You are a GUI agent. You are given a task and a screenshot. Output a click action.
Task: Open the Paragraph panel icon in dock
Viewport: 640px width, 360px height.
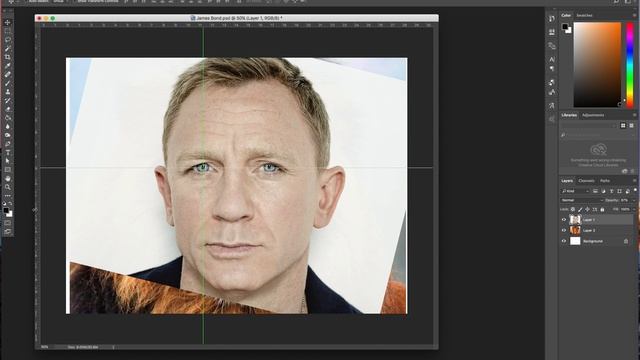click(x=552, y=68)
